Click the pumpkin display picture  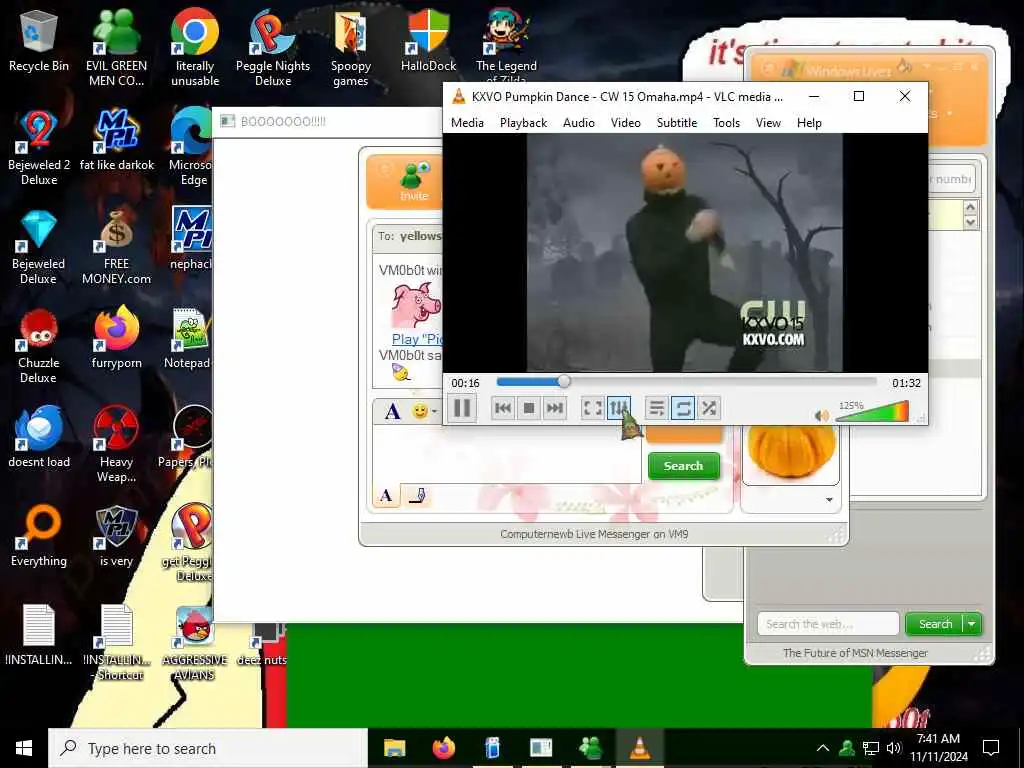point(791,452)
